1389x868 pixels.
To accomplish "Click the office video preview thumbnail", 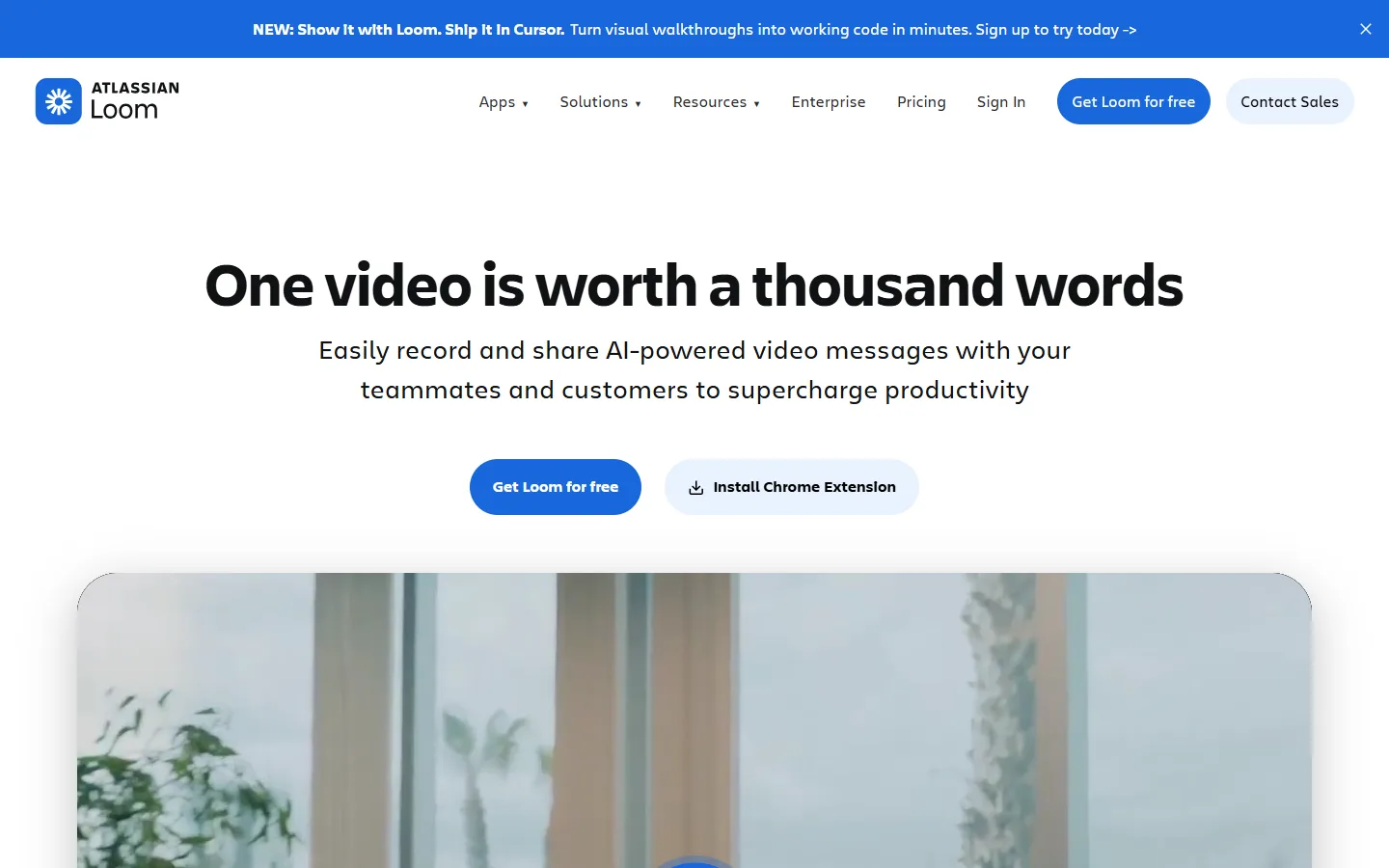I will click(694, 720).
